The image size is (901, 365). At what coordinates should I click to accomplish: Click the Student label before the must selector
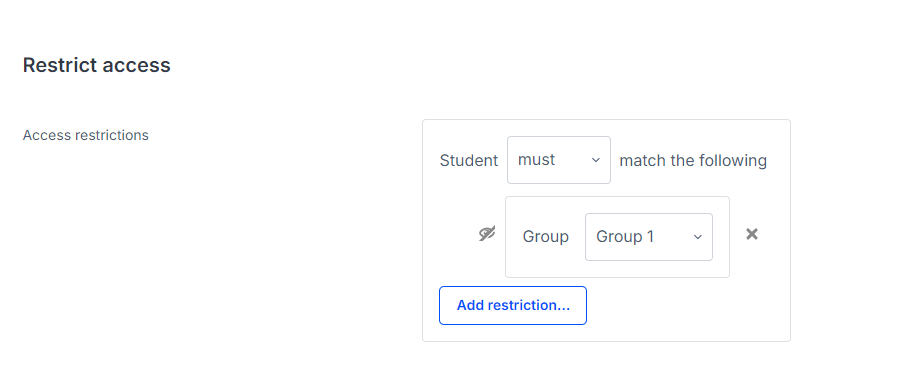[469, 160]
